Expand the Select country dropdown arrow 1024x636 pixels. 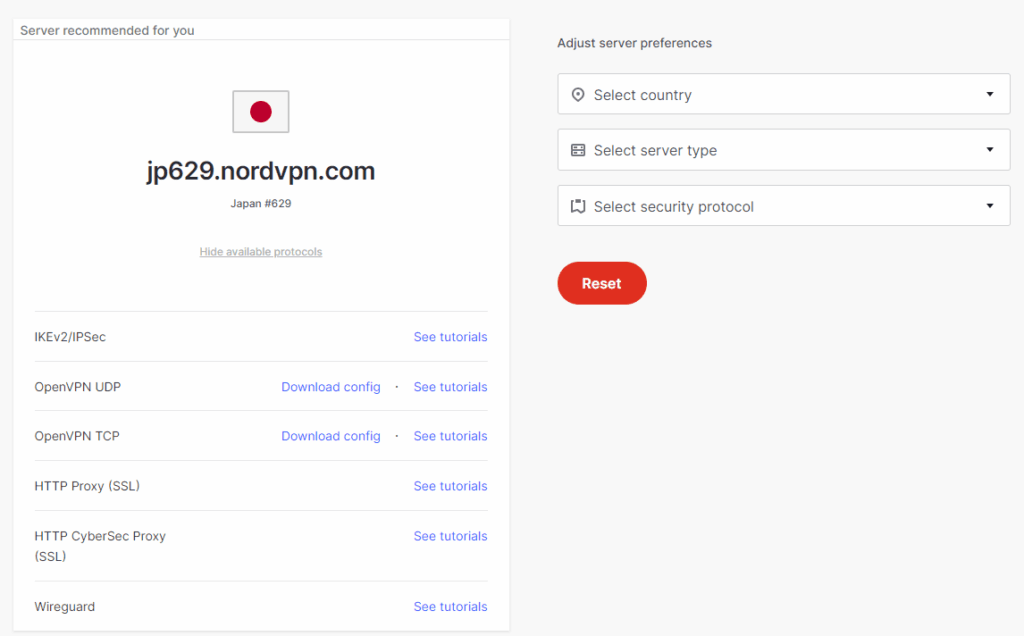(x=990, y=94)
